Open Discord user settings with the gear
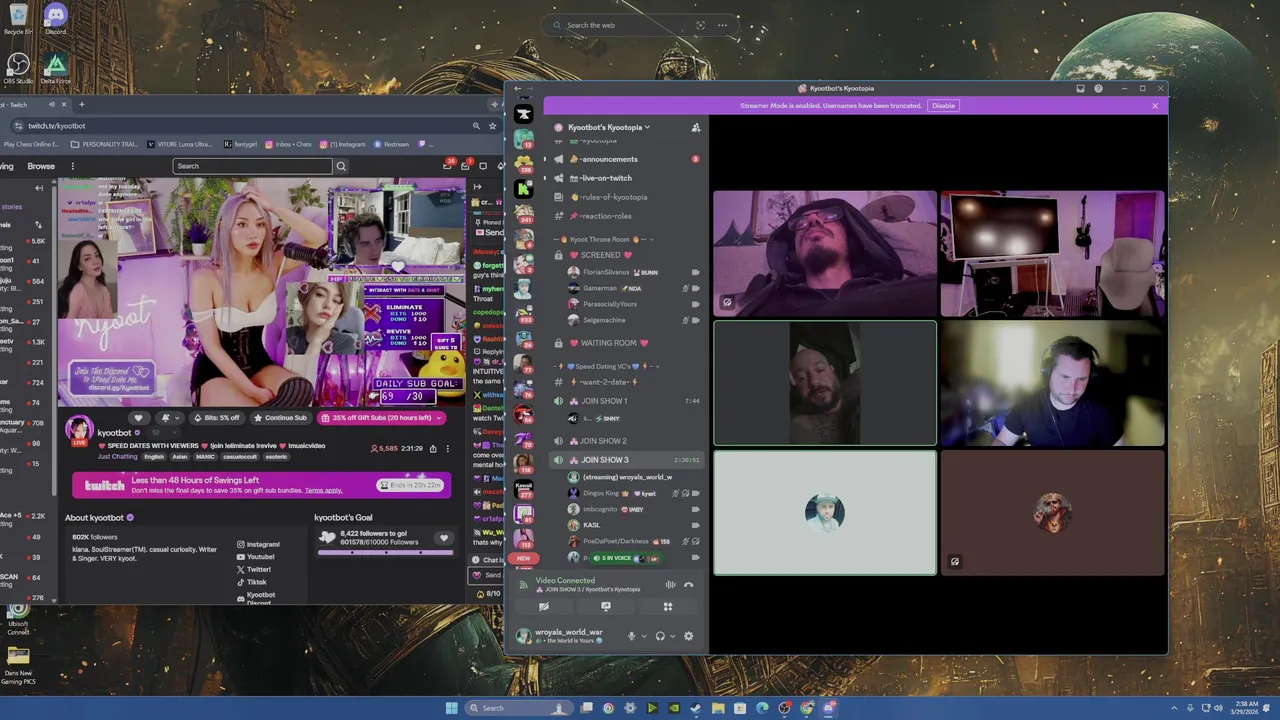 pyautogui.click(x=688, y=636)
